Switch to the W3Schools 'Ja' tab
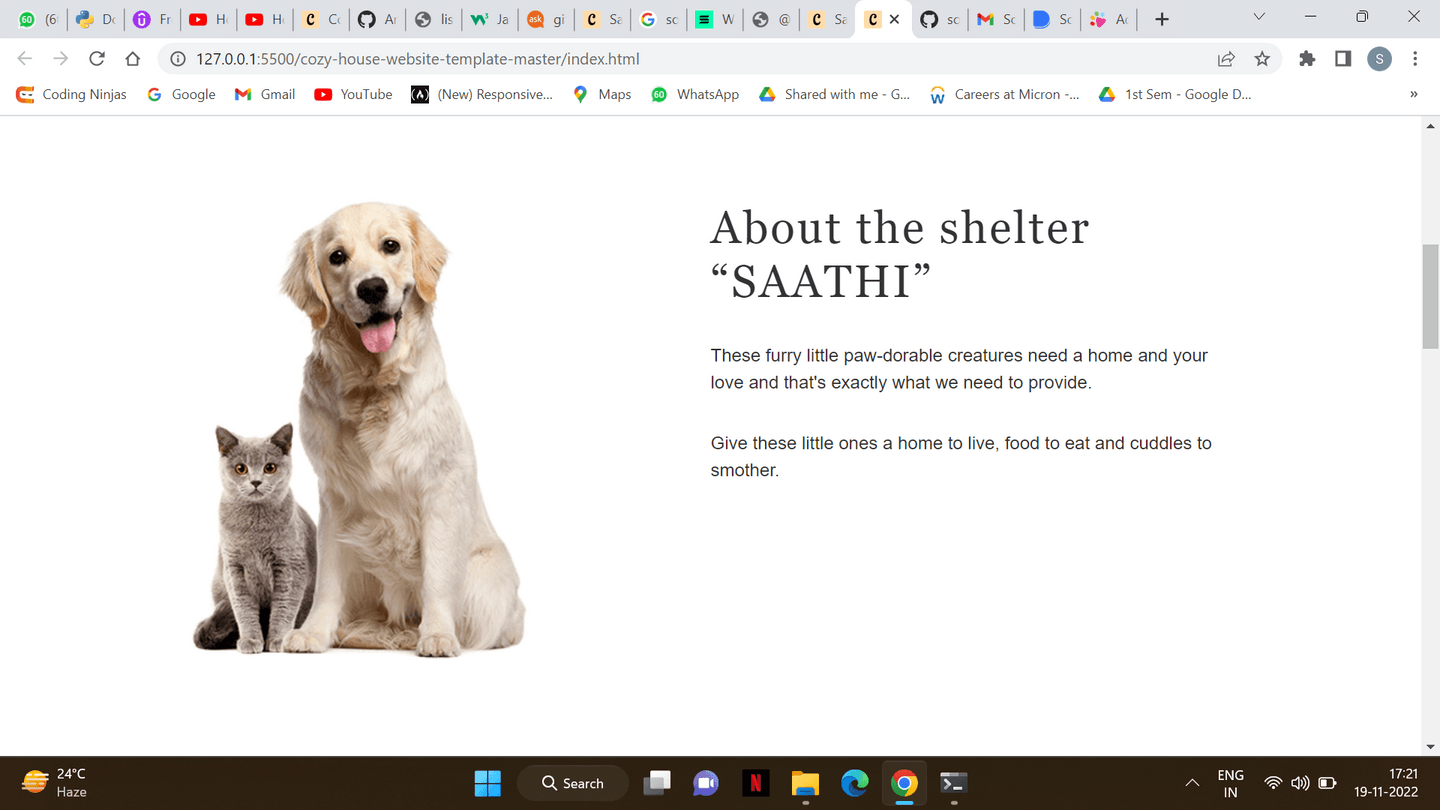This screenshot has height=810, width=1440. [490, 19]
